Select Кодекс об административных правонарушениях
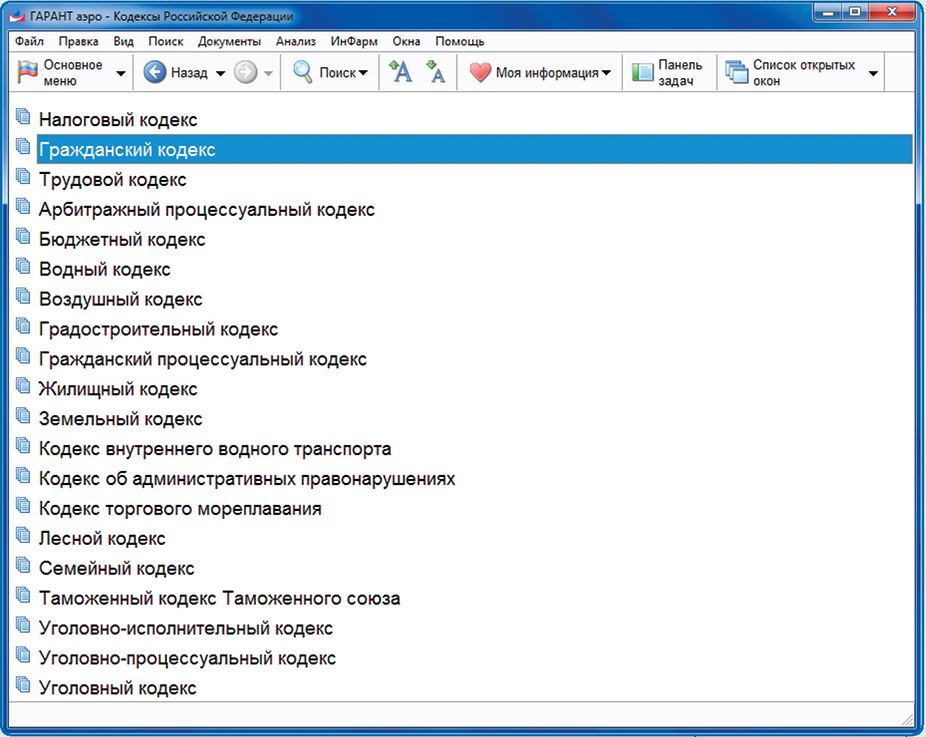926x737 pixels. (x=247, y=479)
